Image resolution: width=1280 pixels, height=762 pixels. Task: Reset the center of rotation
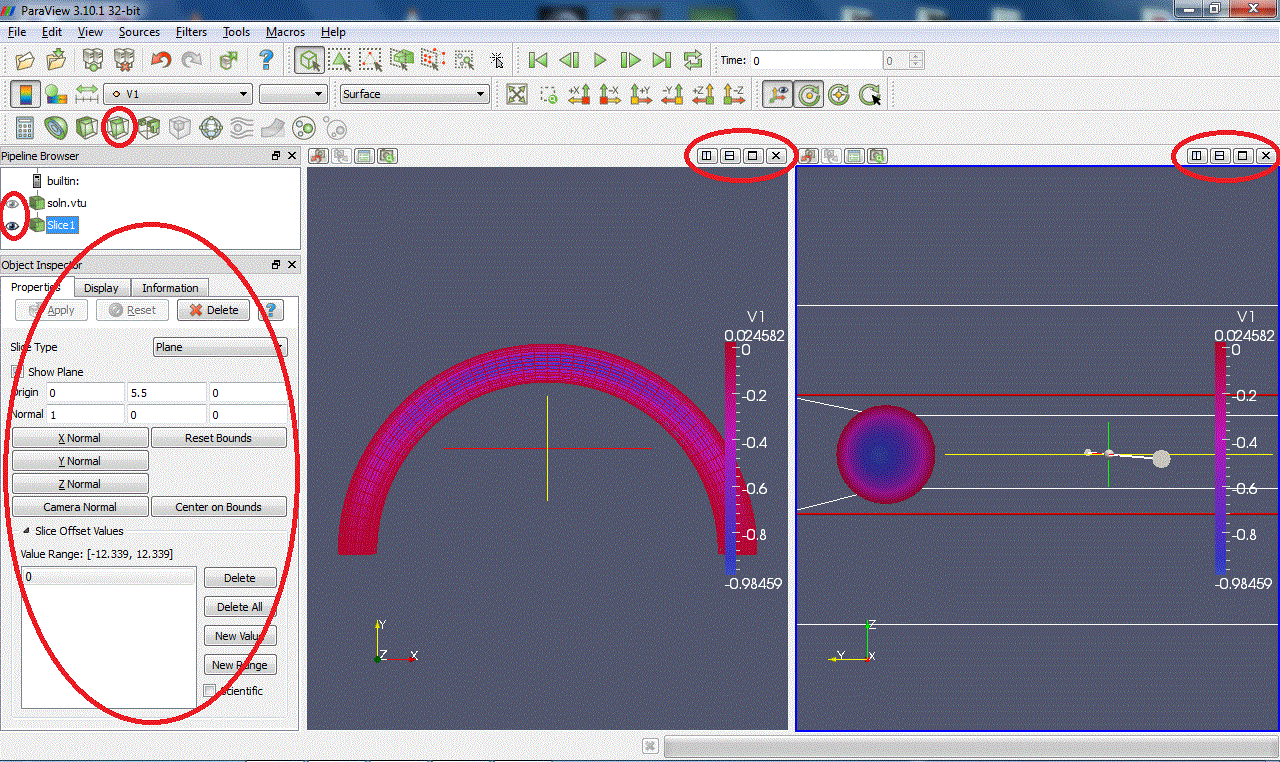coord(839,94)
